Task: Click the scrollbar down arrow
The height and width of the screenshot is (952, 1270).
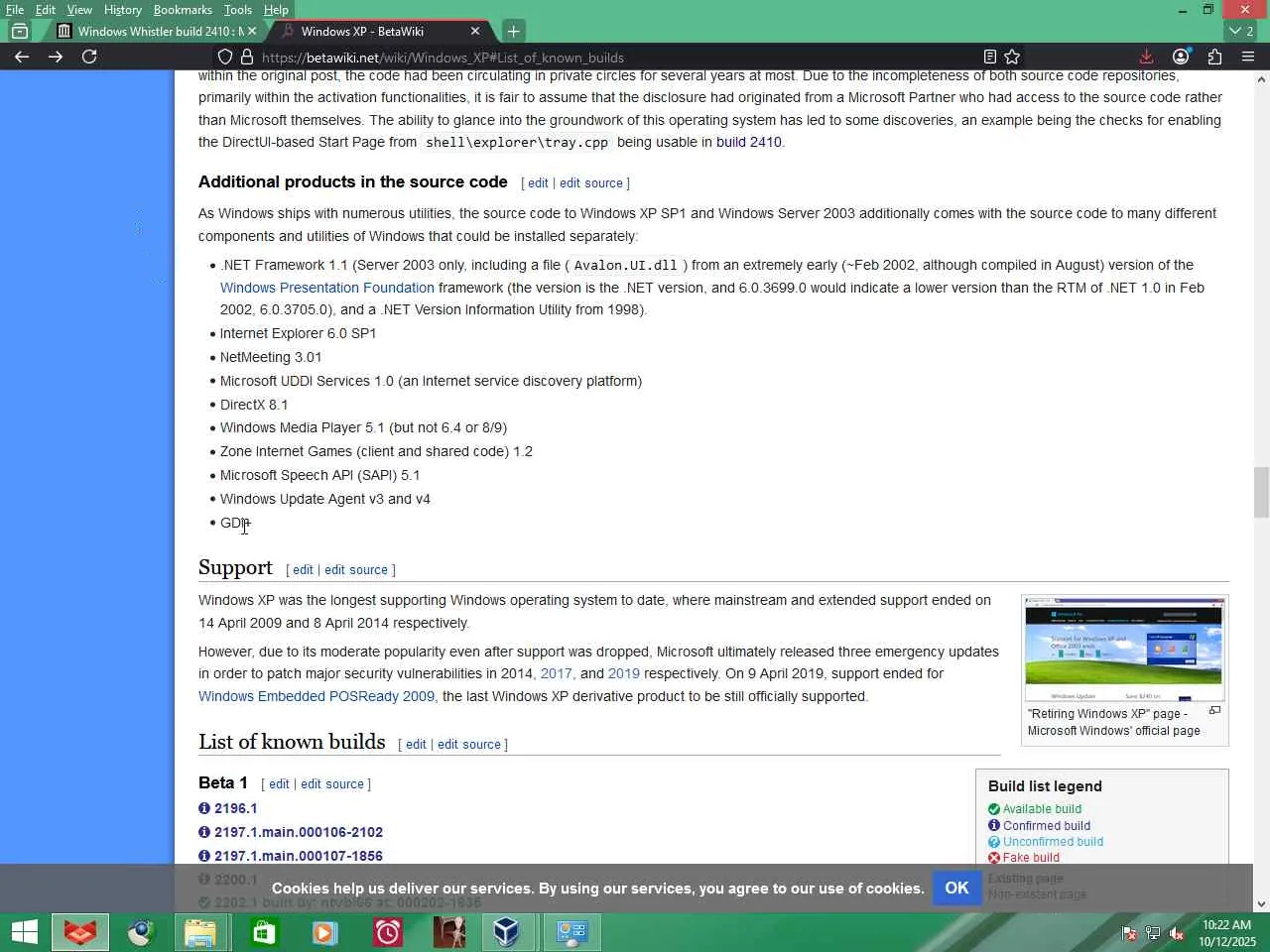Action: click(1261, 903)
